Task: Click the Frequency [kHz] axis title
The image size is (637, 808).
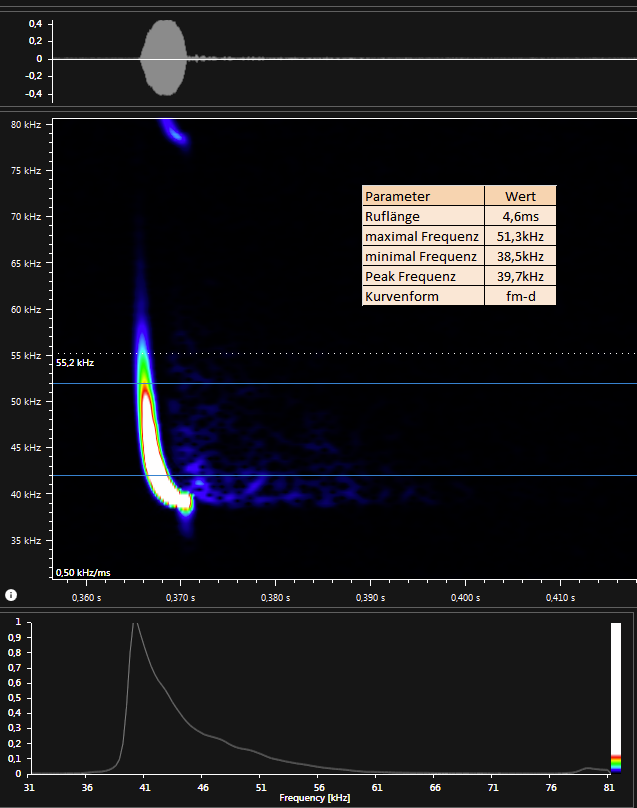Action: coord(316,798)
